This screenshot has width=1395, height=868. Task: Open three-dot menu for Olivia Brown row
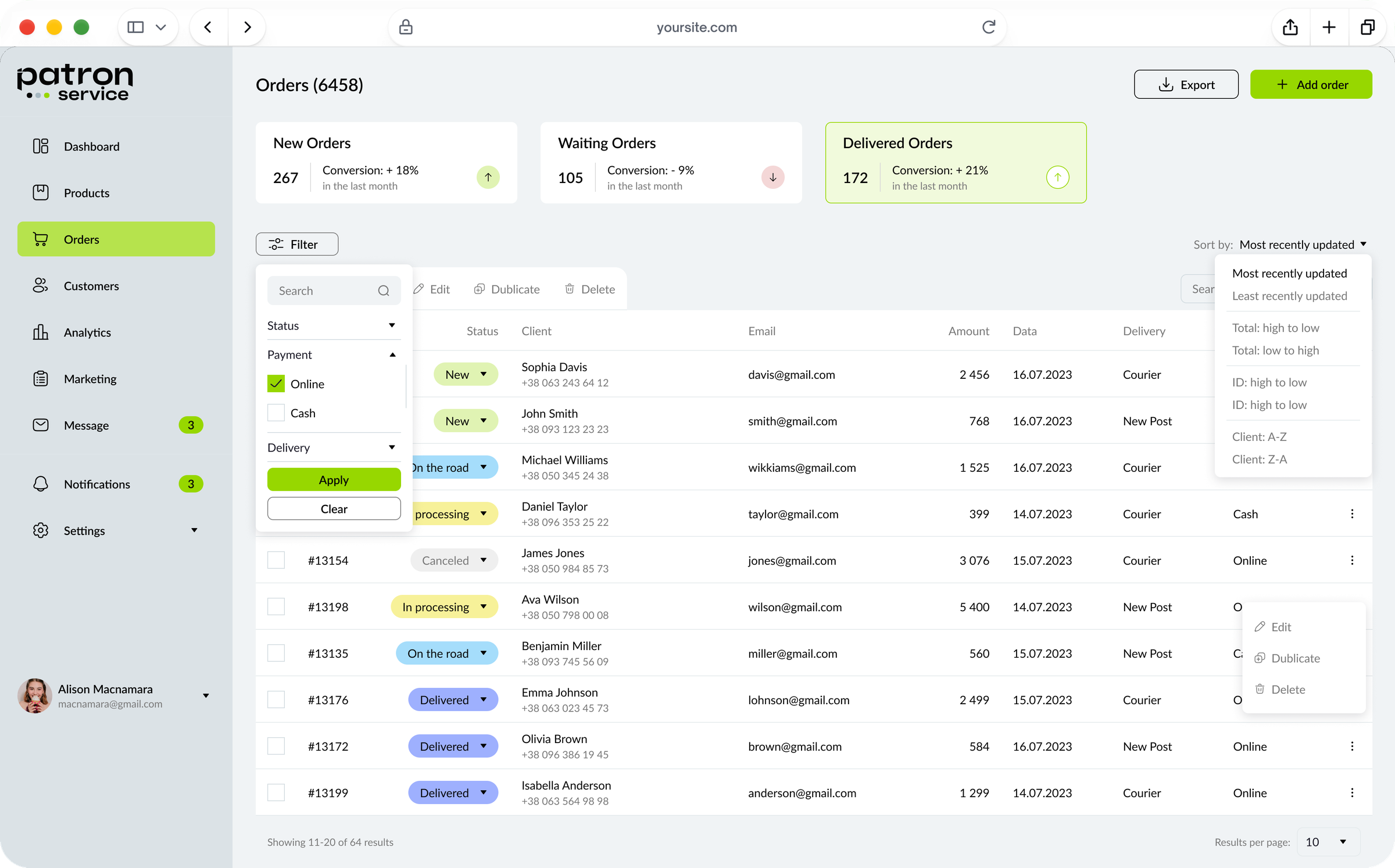click(x=1352, y=746)
